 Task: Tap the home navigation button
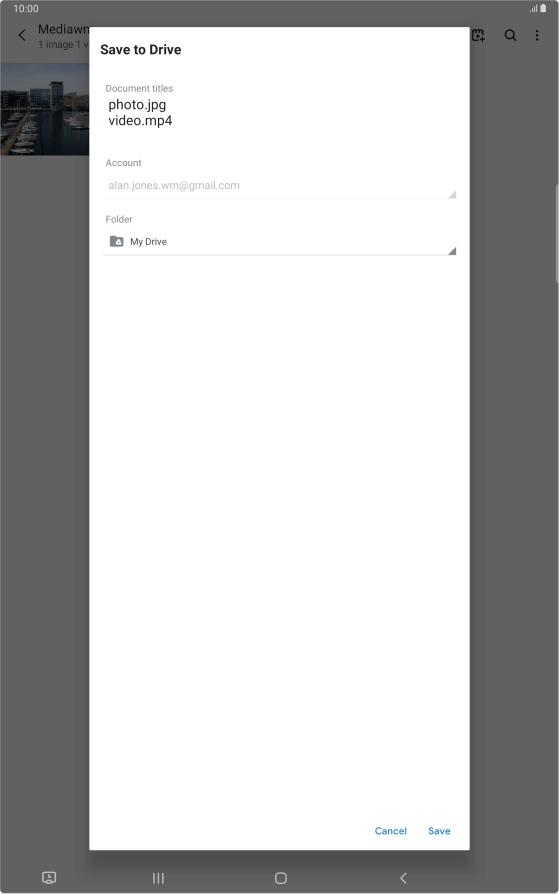[x=281, y=878]
